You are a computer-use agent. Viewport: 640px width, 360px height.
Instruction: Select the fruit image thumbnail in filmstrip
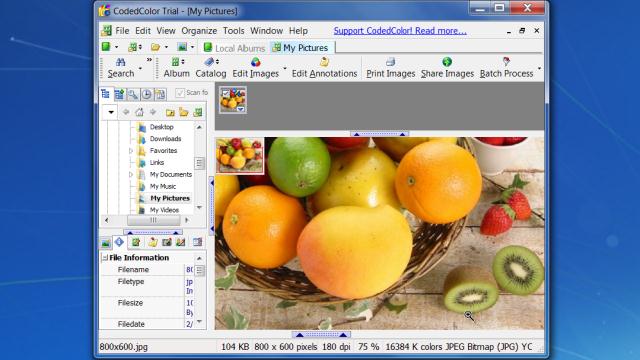coord(233,100)
